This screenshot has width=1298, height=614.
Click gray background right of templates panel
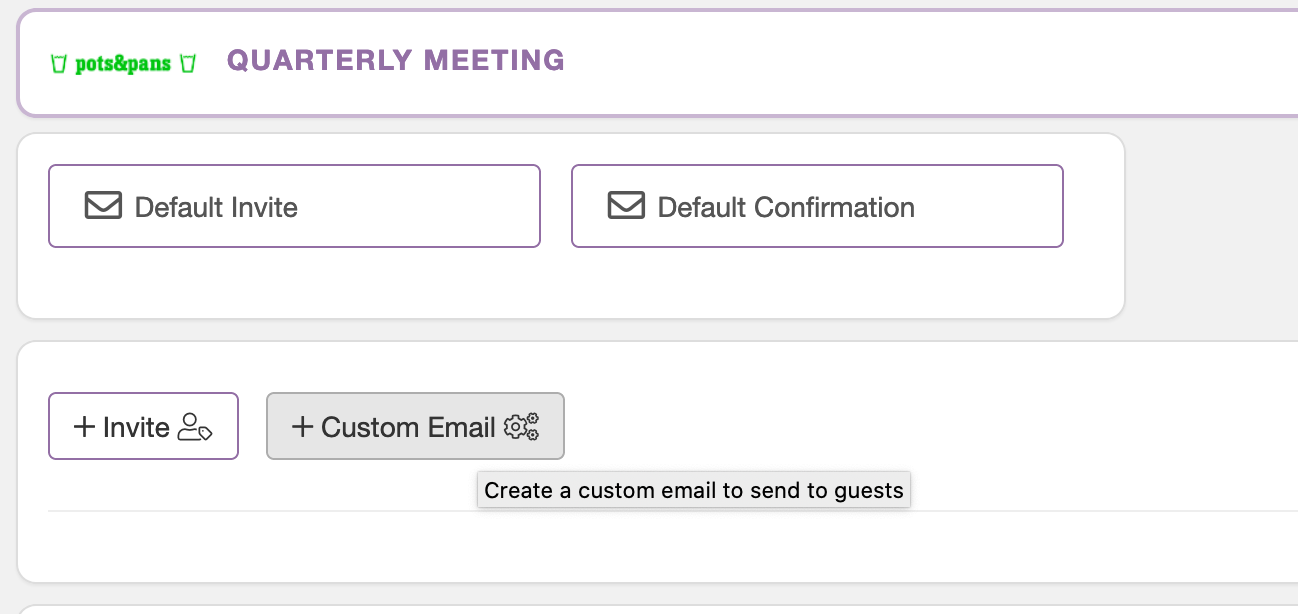(1212, 227)
